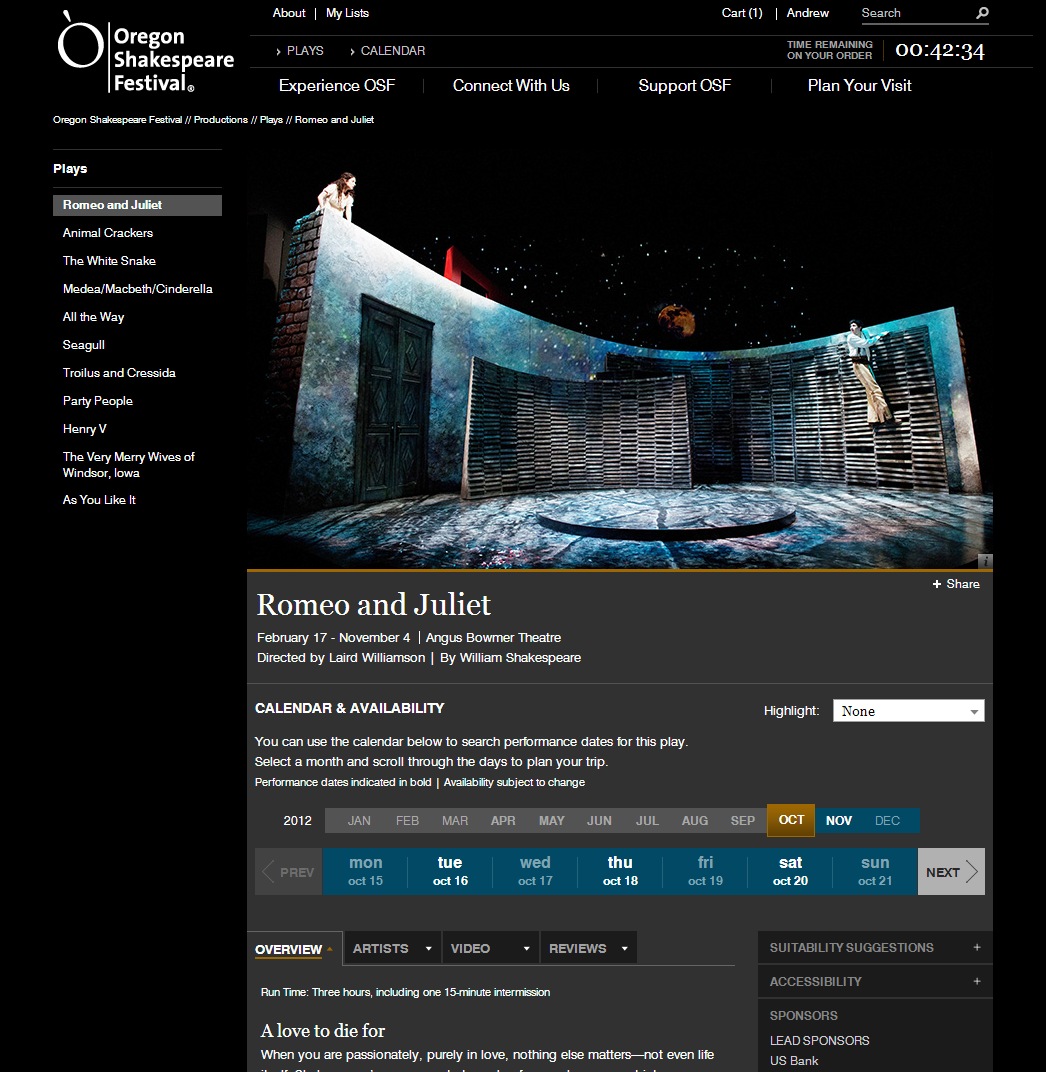Click the Angus Bowmer Theatre text
1046x1072 pixels.
(x=493, y=637)
